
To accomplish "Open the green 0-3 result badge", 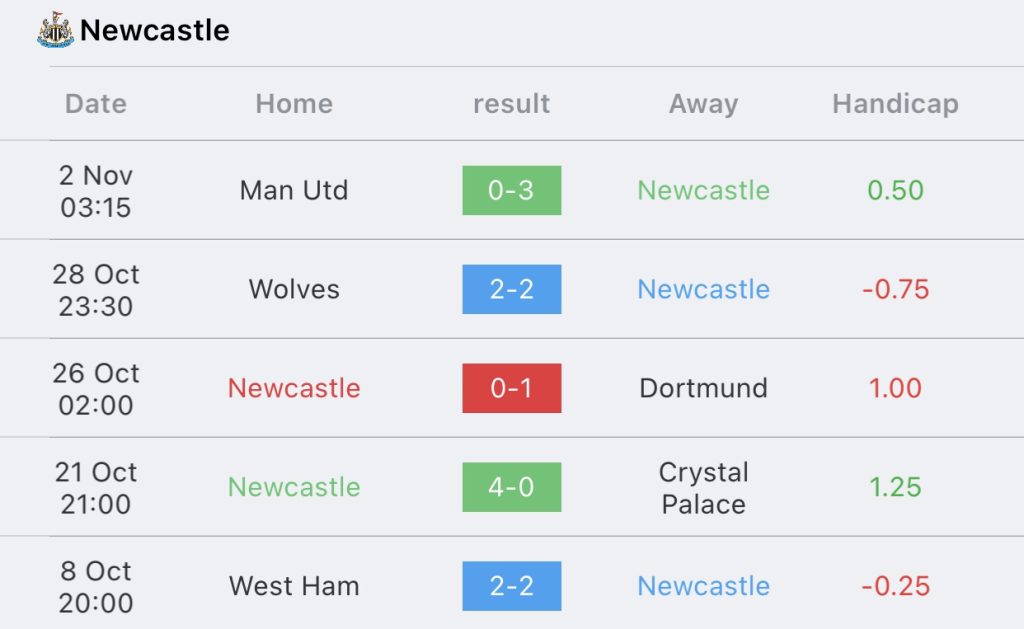I will click(x=512, y=190).
